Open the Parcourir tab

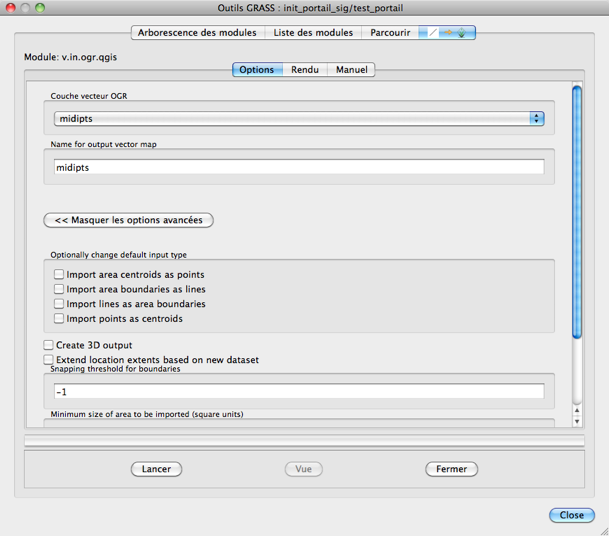389,32
